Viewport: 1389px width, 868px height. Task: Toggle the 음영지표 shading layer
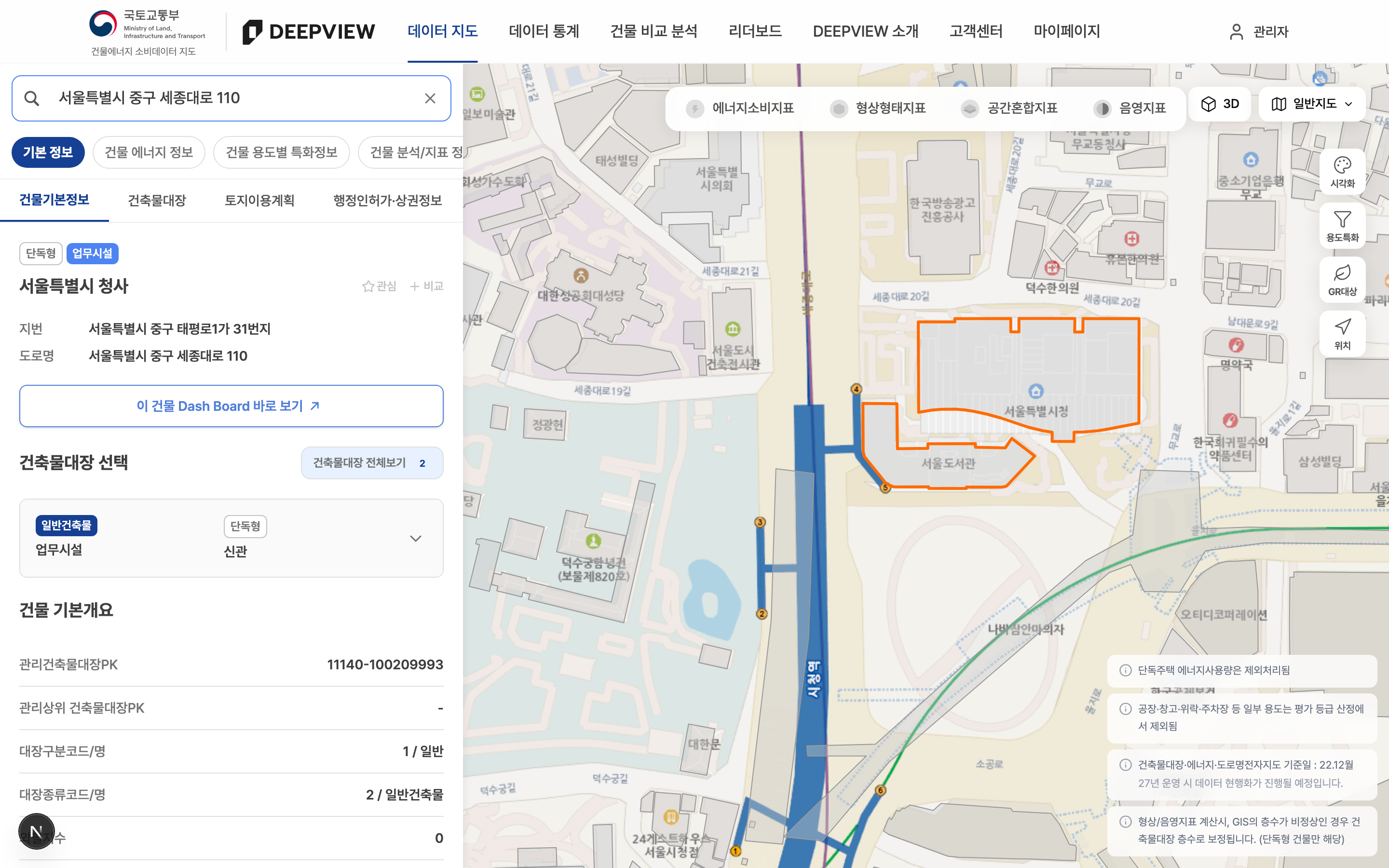click(x=1130, y=108)
